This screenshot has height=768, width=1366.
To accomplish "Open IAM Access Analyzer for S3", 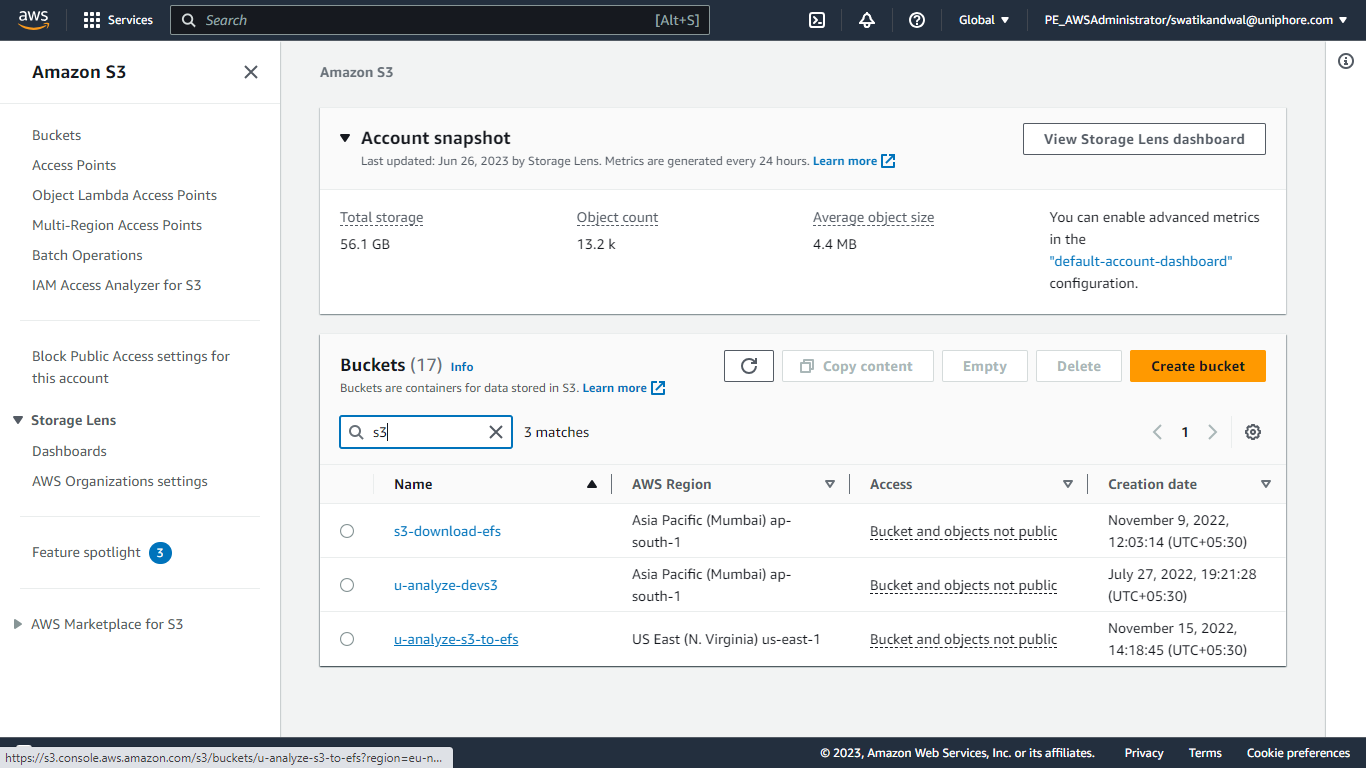I will tap(116, 285).
